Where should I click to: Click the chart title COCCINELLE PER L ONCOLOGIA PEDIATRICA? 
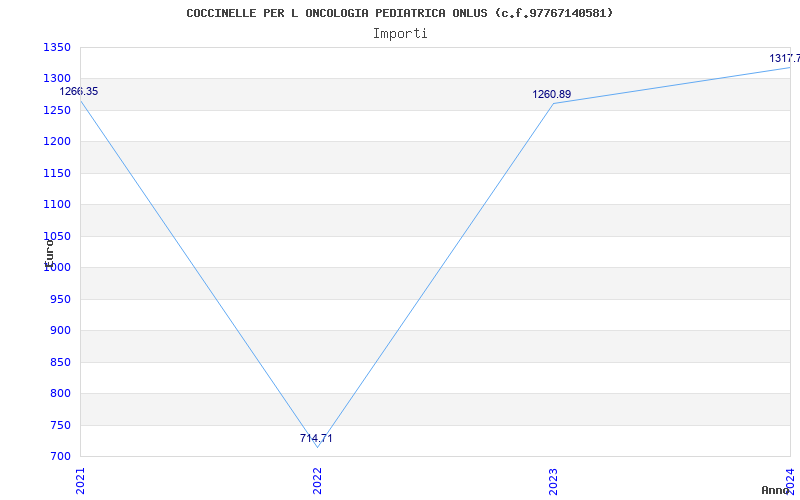[x=399, y=13]
